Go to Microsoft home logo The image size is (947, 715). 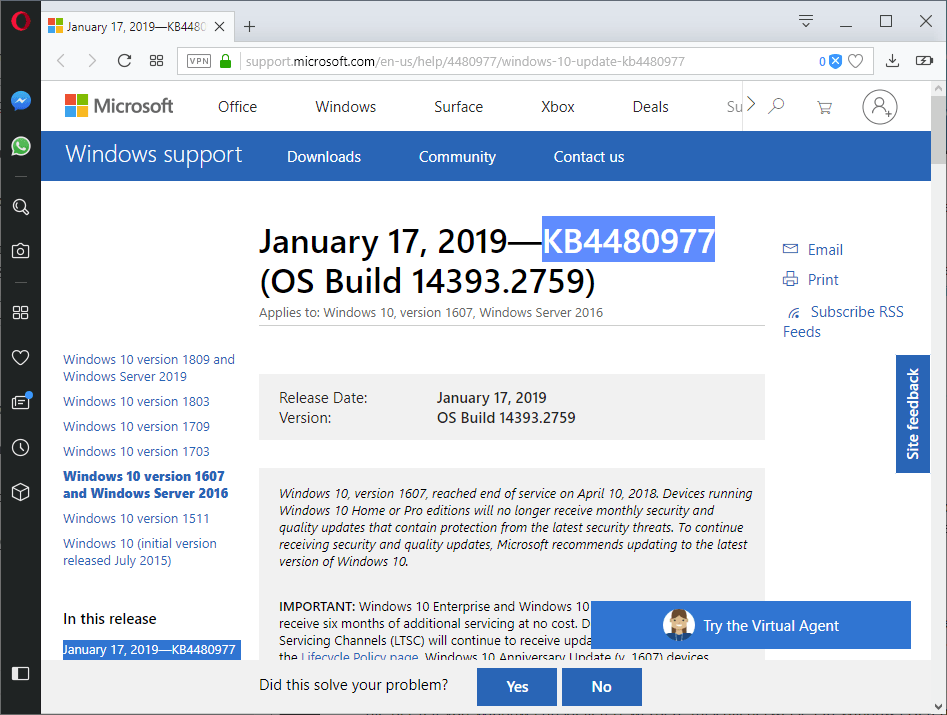(x=119, y=106)
